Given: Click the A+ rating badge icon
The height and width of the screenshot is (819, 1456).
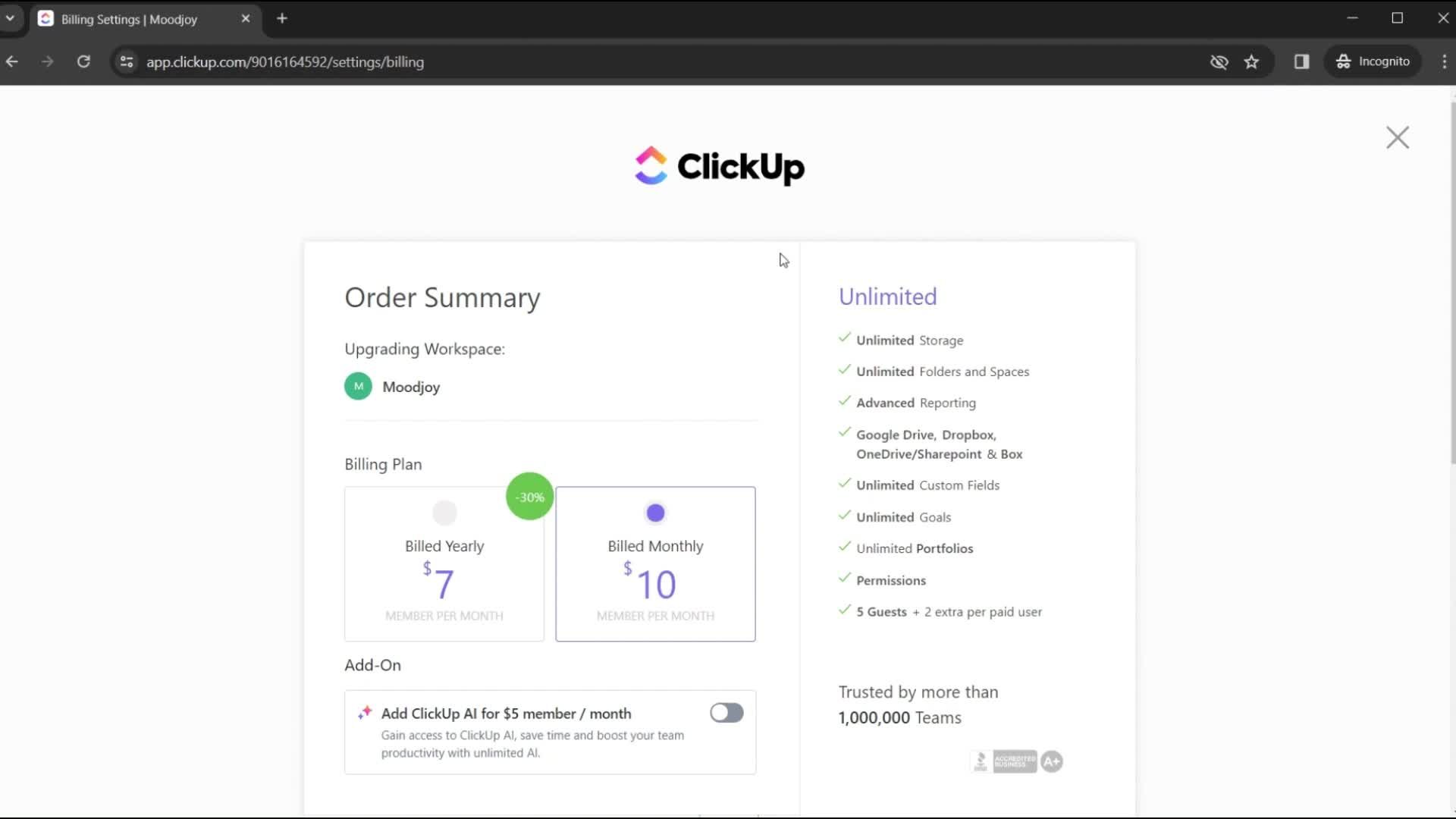Looking at the screenshot, I should coord(1051,760).
